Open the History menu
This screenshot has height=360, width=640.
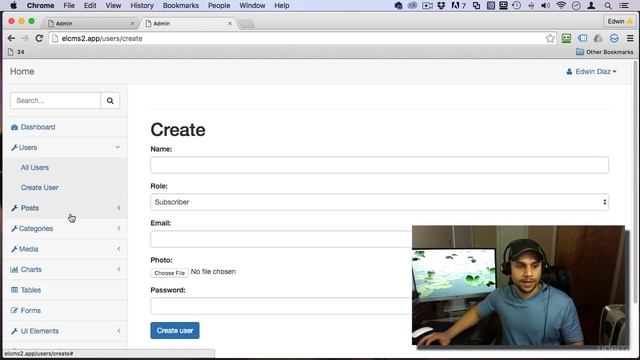coord(142,5)
